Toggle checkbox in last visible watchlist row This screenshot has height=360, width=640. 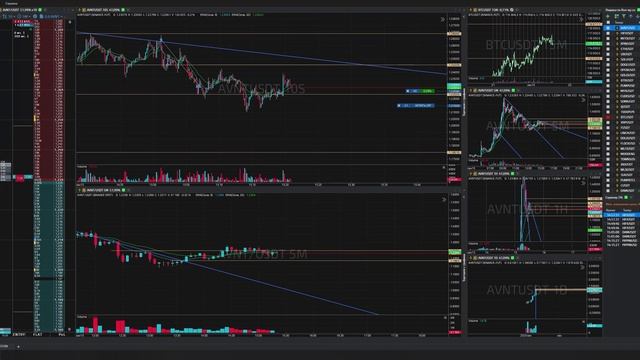point(608,191)
